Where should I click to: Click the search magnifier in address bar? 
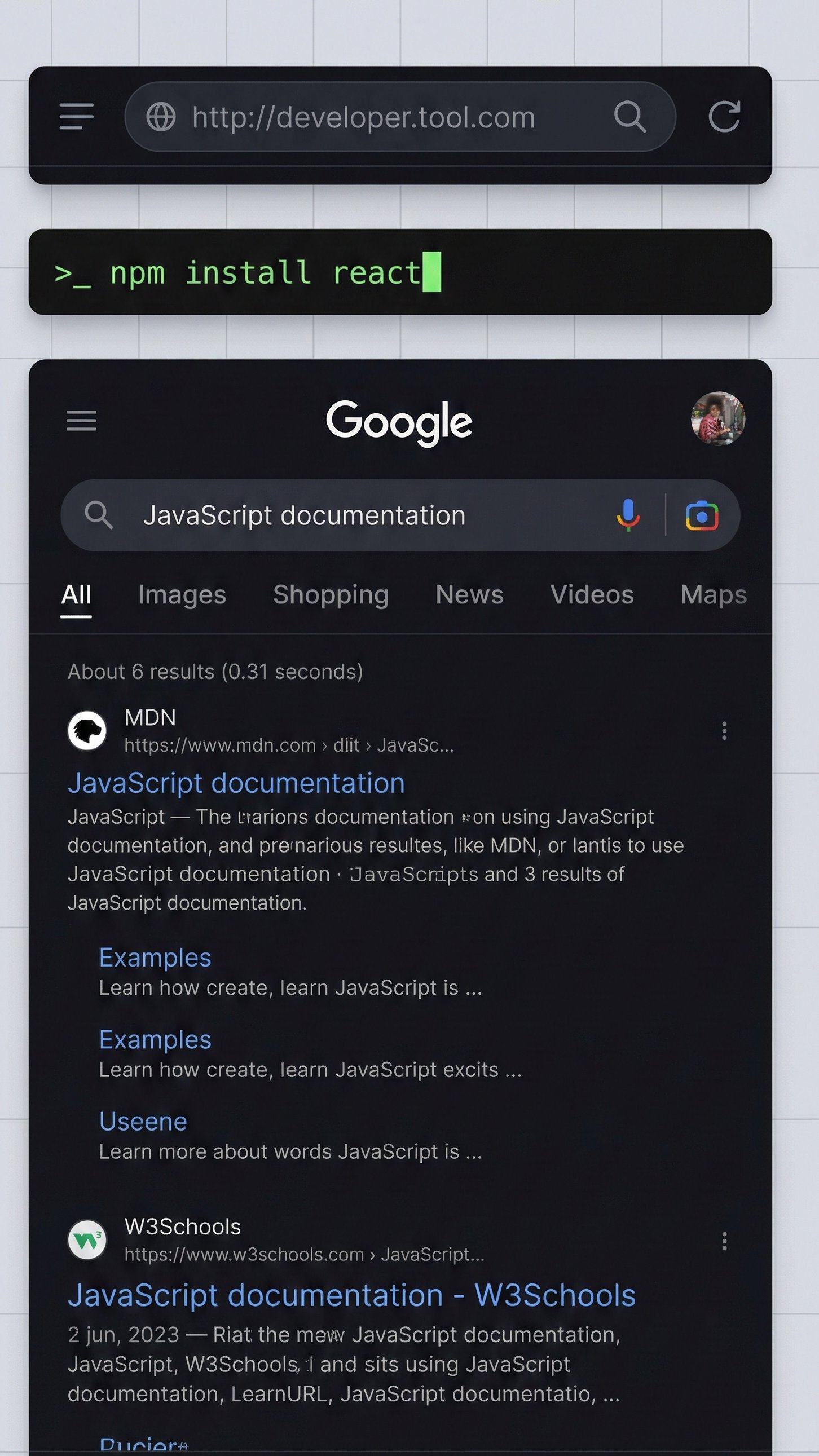click(x=629, y=117)
